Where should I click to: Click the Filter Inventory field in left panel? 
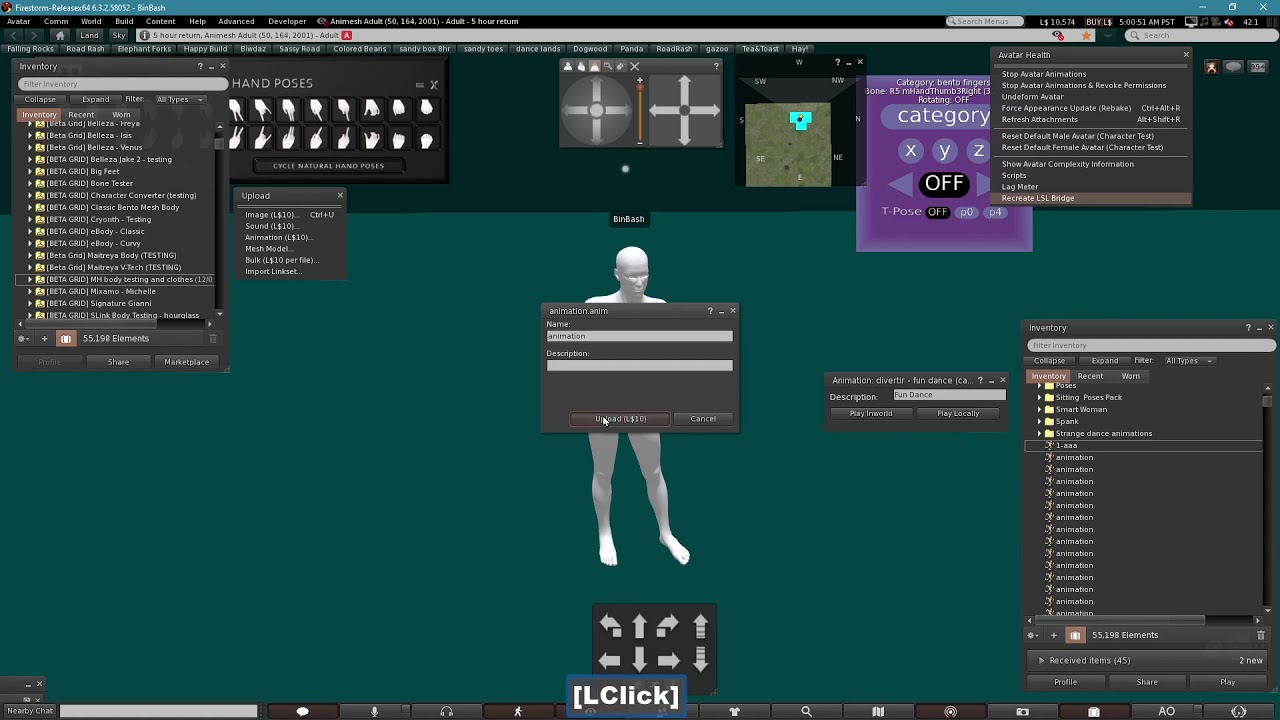121,84
